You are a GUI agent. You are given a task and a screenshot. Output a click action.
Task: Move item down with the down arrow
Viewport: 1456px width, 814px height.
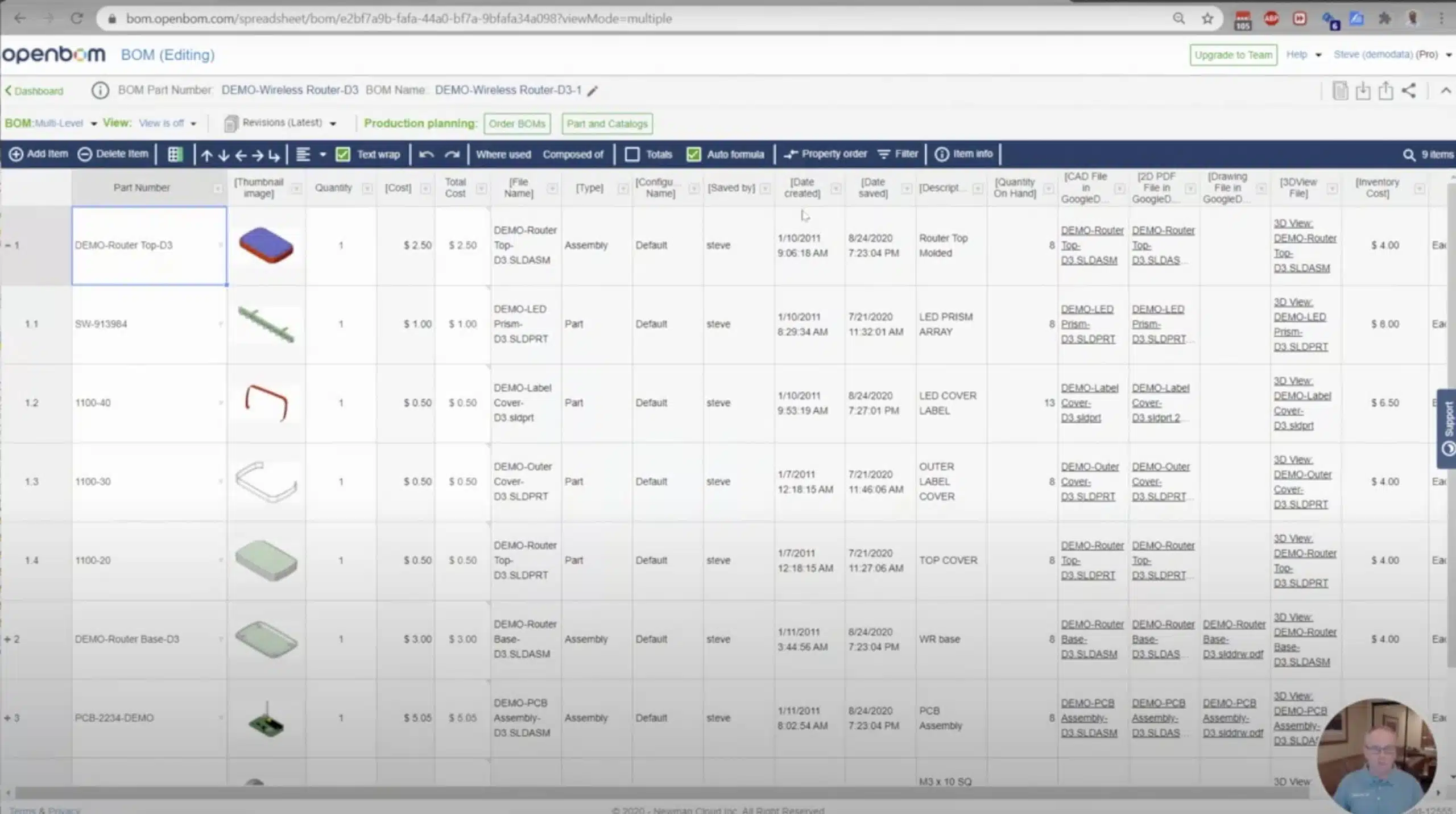point(224,155)
